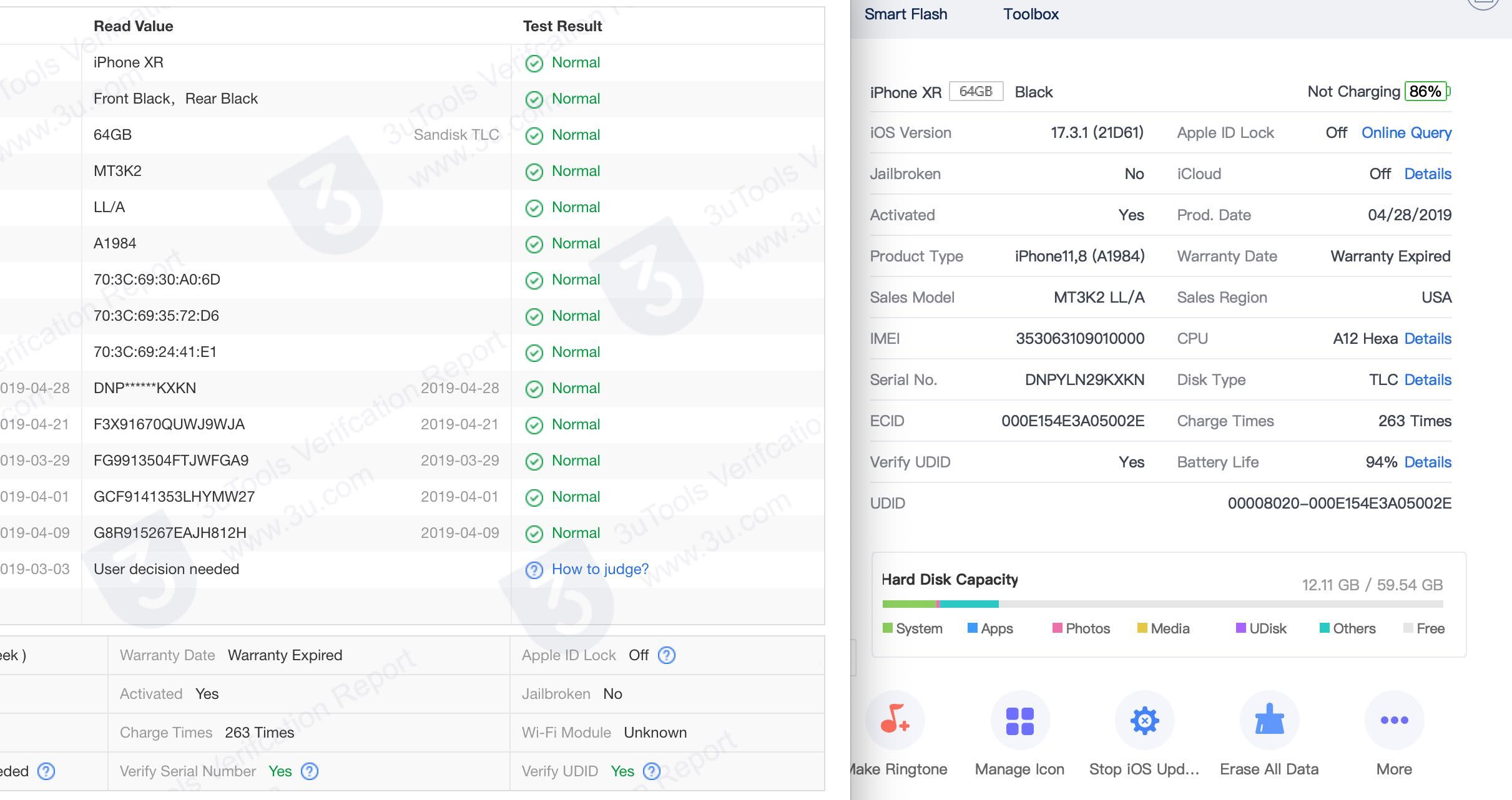
Task: Click Normal check icon in MT3K2 row
Action: [x=534, y=172]
